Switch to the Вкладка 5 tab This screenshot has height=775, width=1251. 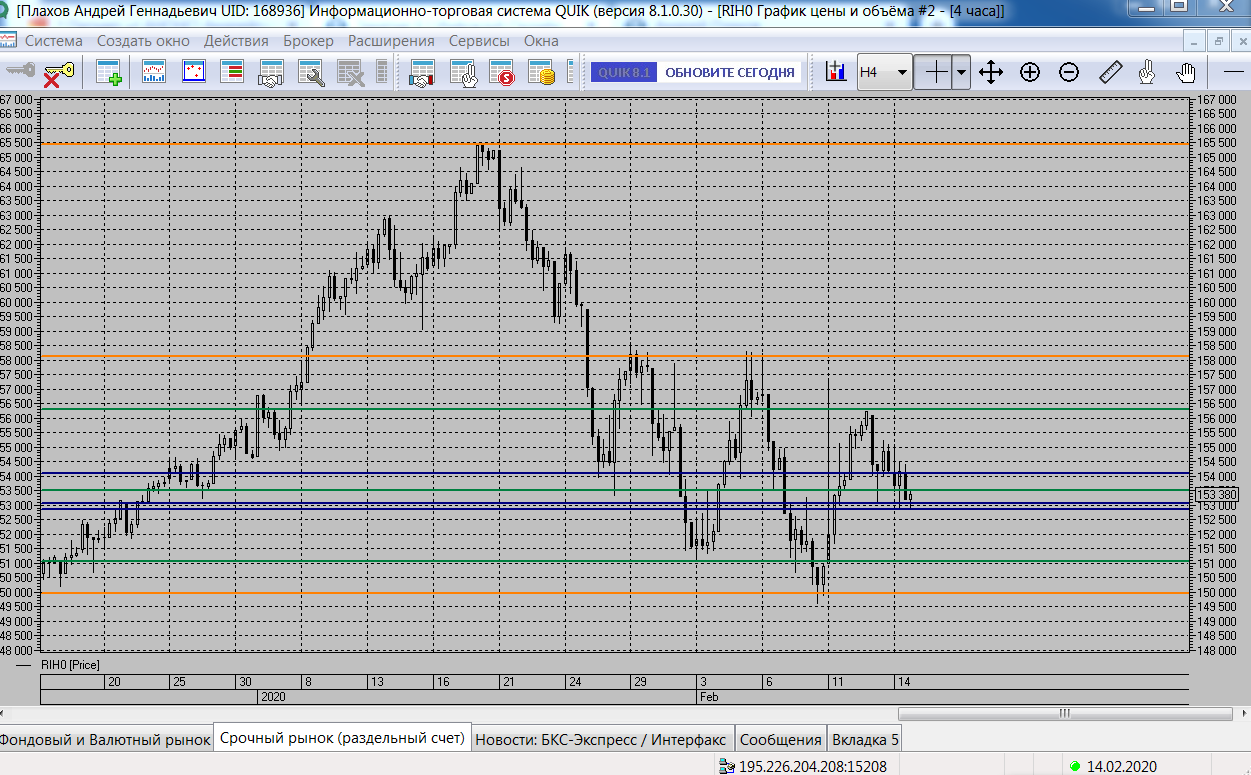865,740
